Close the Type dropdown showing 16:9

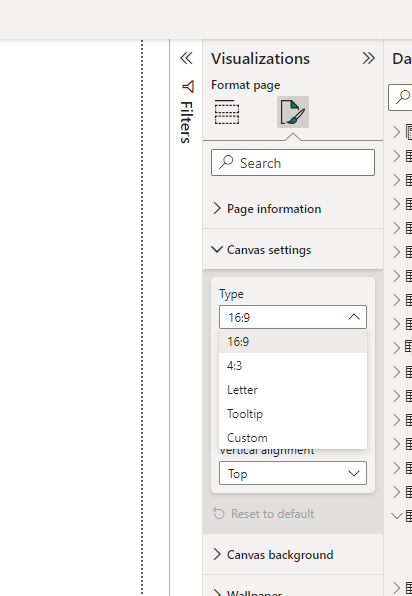click(x=293, y=317)
